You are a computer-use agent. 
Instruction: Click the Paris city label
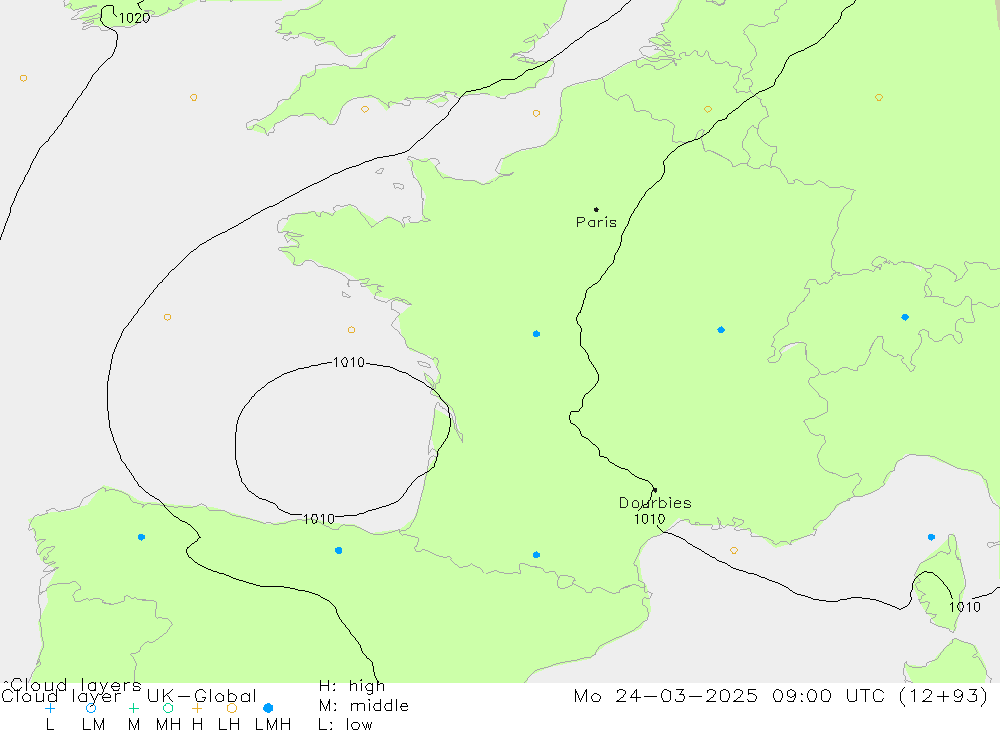point(596,222)
